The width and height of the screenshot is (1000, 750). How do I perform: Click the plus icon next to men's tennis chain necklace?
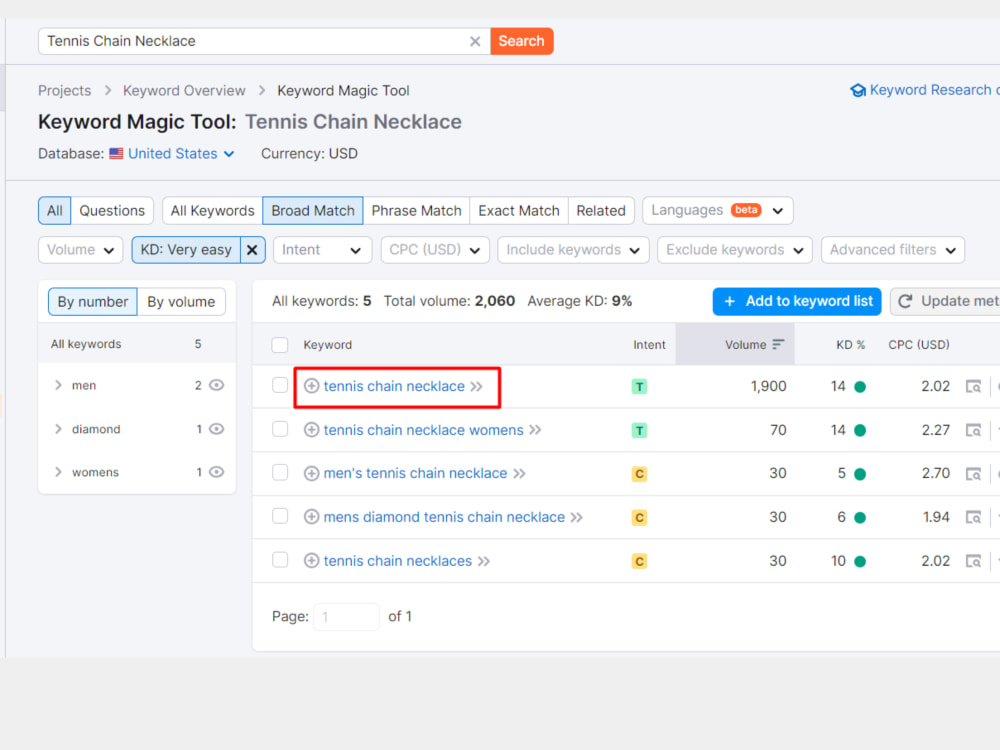coord(311,473)
